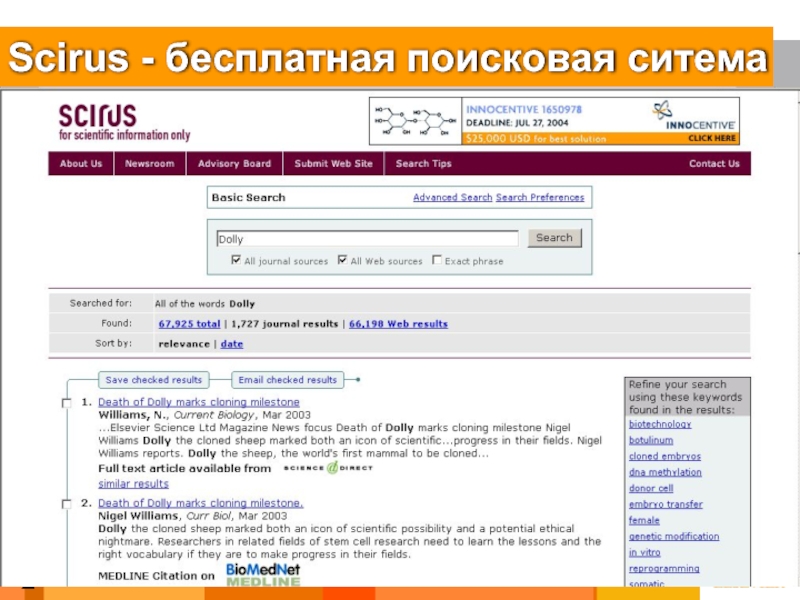Screen dimensions: 800x600
Task: Check the checkbox for result 2
Action: click(66, 504)
